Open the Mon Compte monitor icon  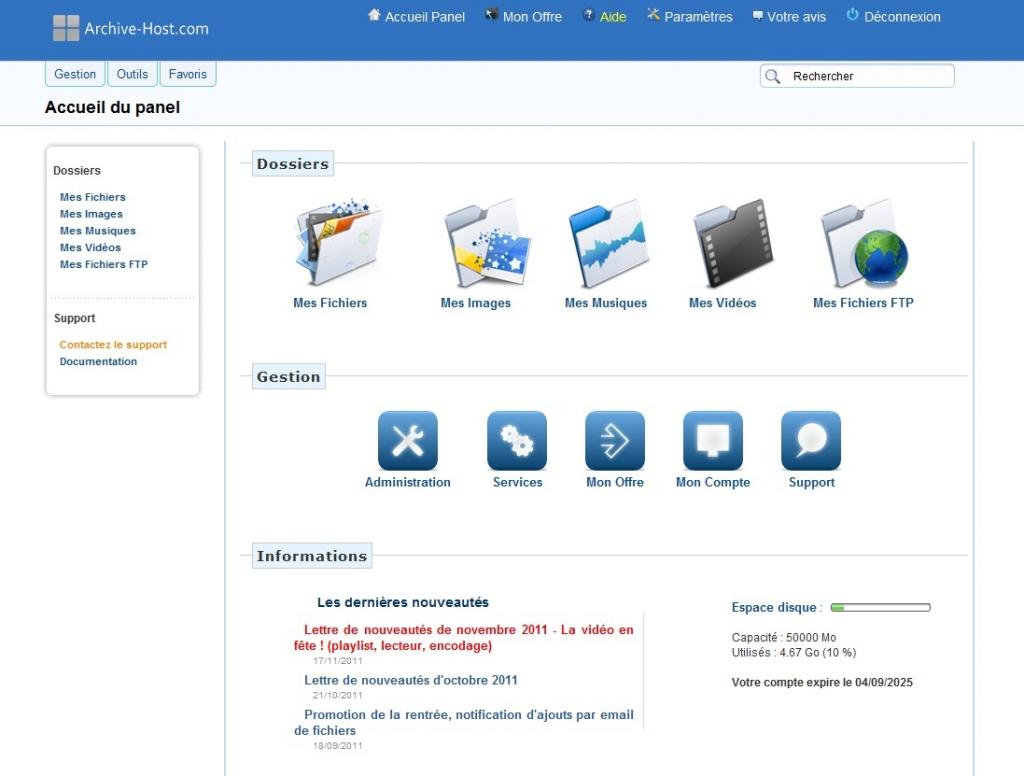tap(713, 441)
